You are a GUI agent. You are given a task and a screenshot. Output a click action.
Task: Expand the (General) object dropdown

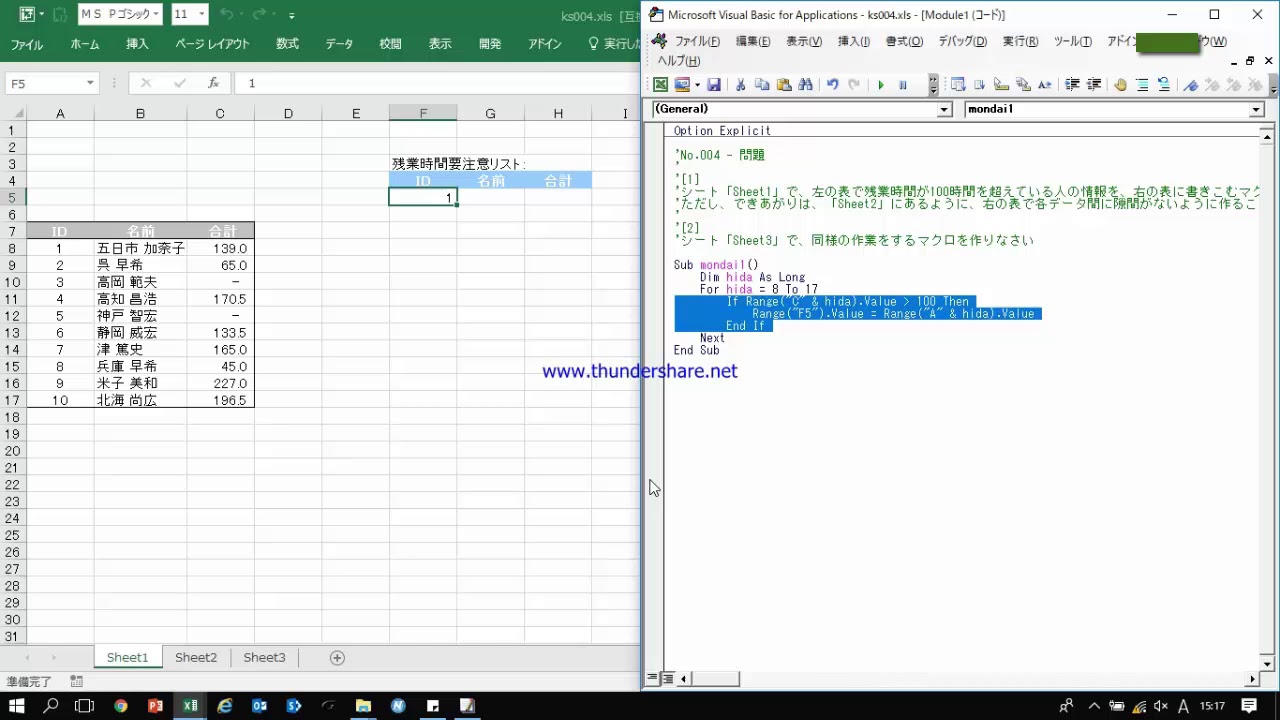944,110
